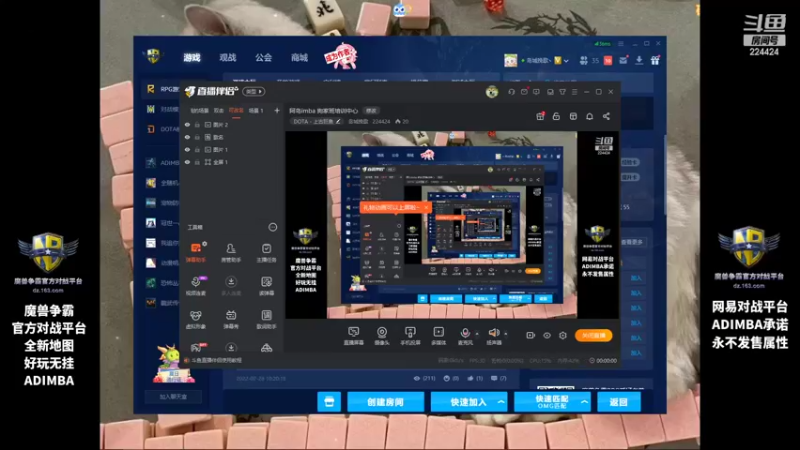Open hamburger menu in streaming window title bar
Image resolution: width=800 pixels, height=450 pixels.
[x=574, y=92]
